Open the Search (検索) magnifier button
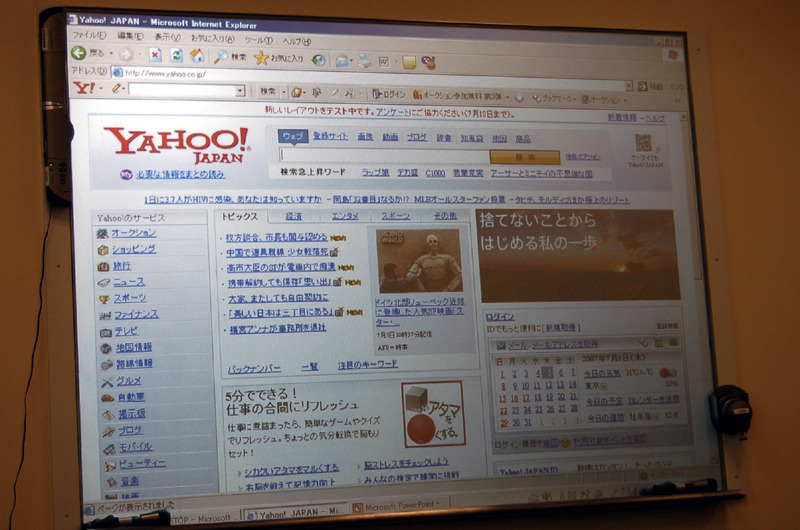 pos(230,57)
